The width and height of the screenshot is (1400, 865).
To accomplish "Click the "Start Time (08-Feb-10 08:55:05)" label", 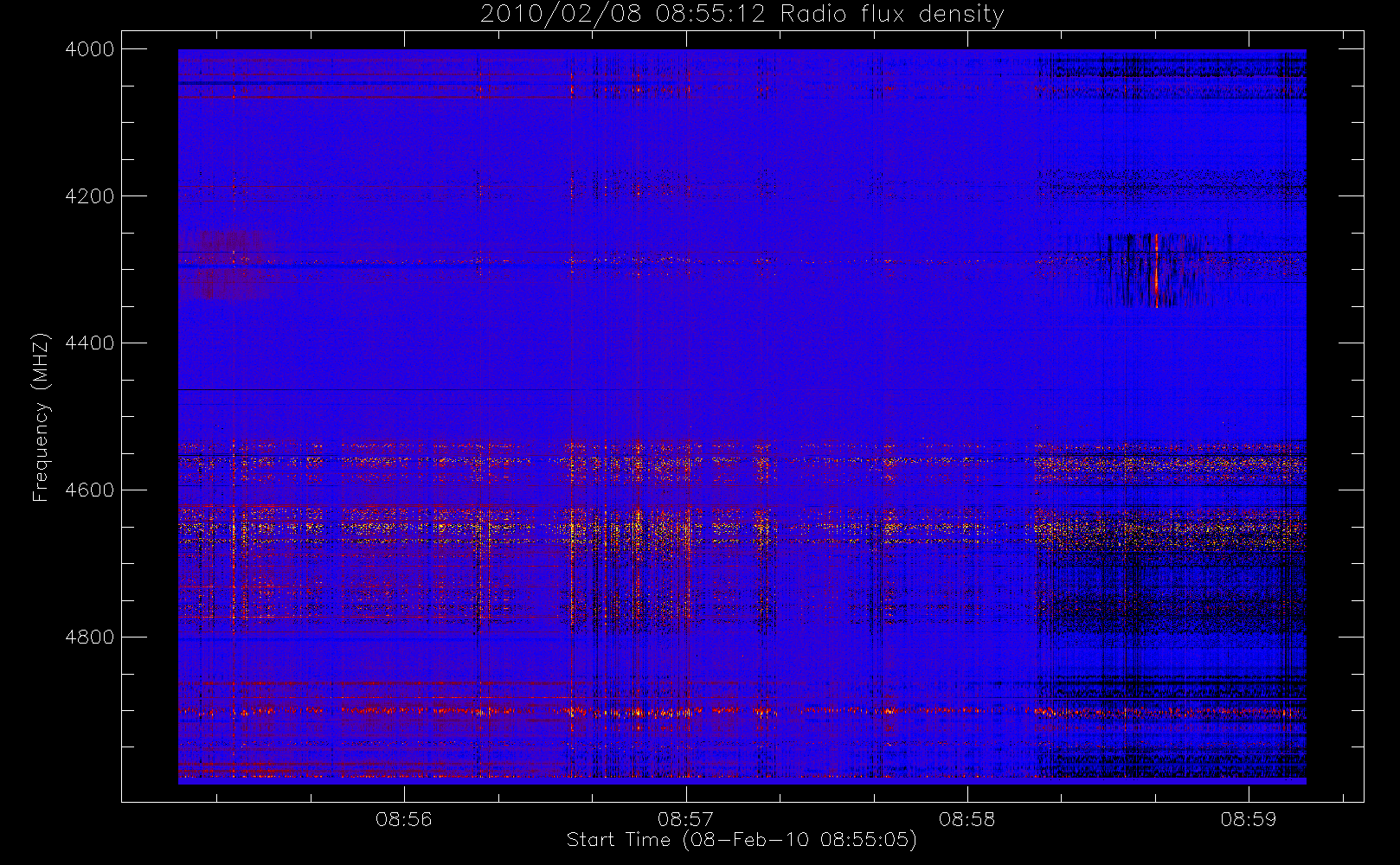I will tap(742, 840).
